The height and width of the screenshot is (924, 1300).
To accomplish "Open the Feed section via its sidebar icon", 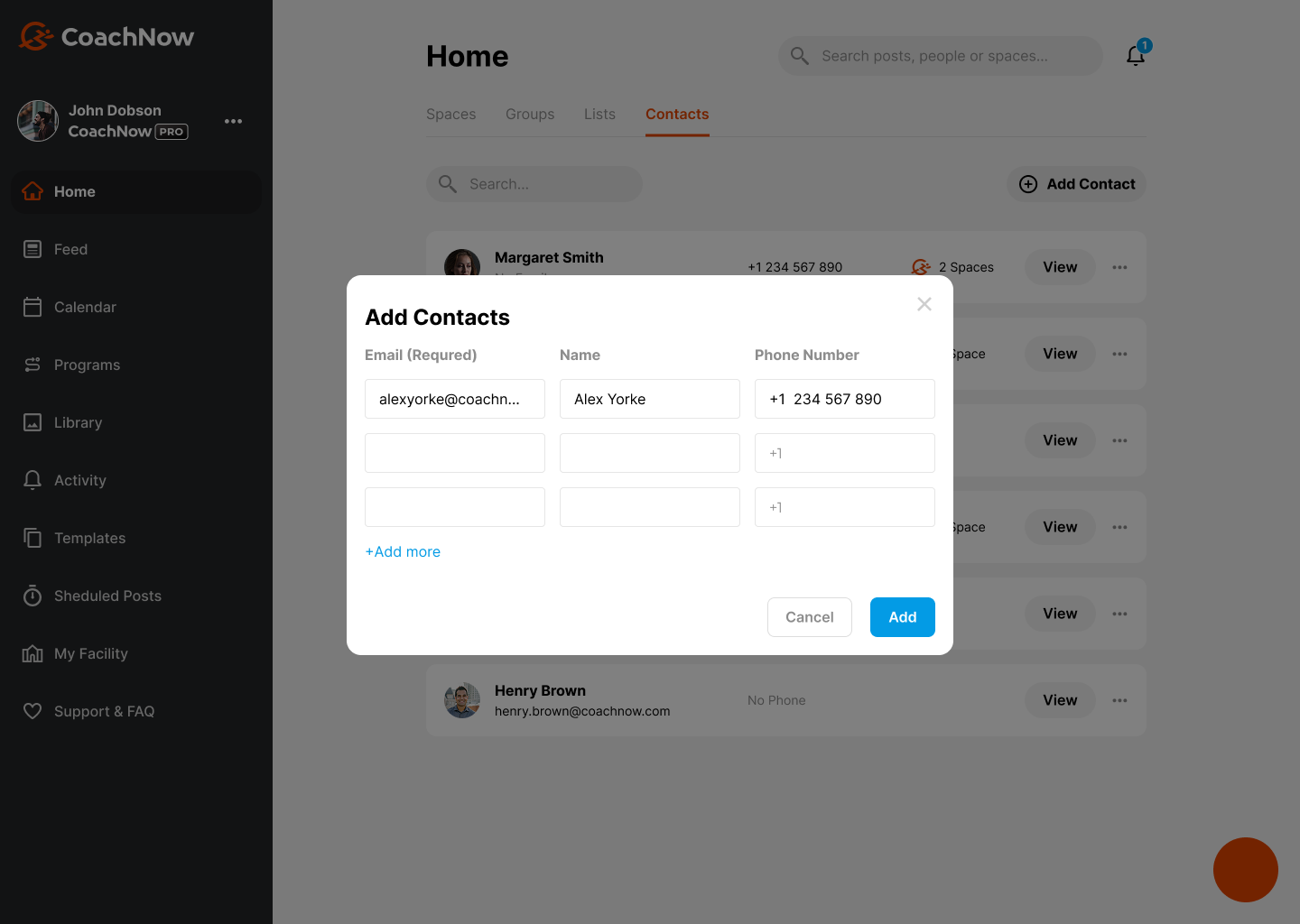I will [32, 249].
